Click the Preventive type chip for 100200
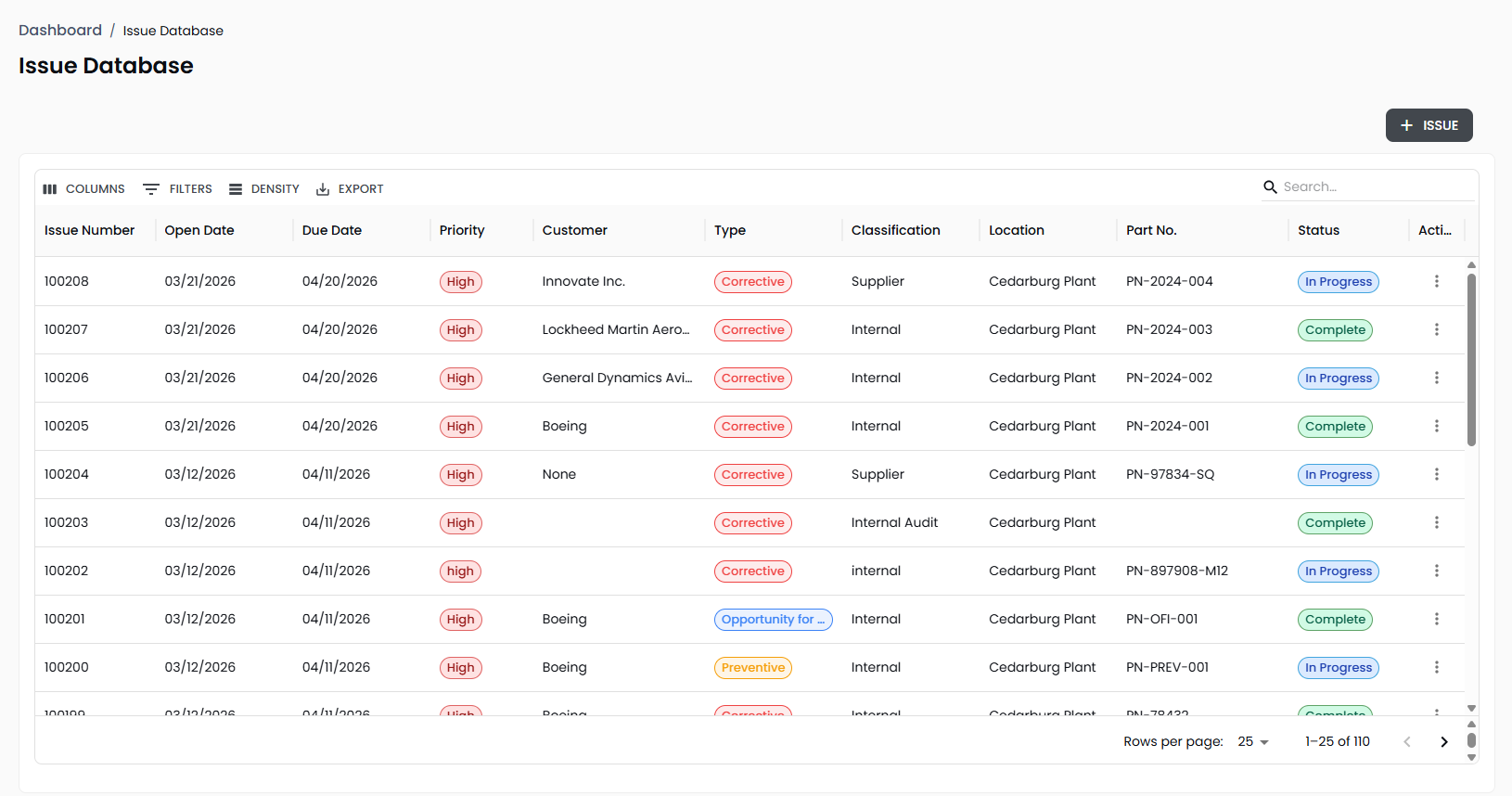1512x796 pixels. point(752,667)
